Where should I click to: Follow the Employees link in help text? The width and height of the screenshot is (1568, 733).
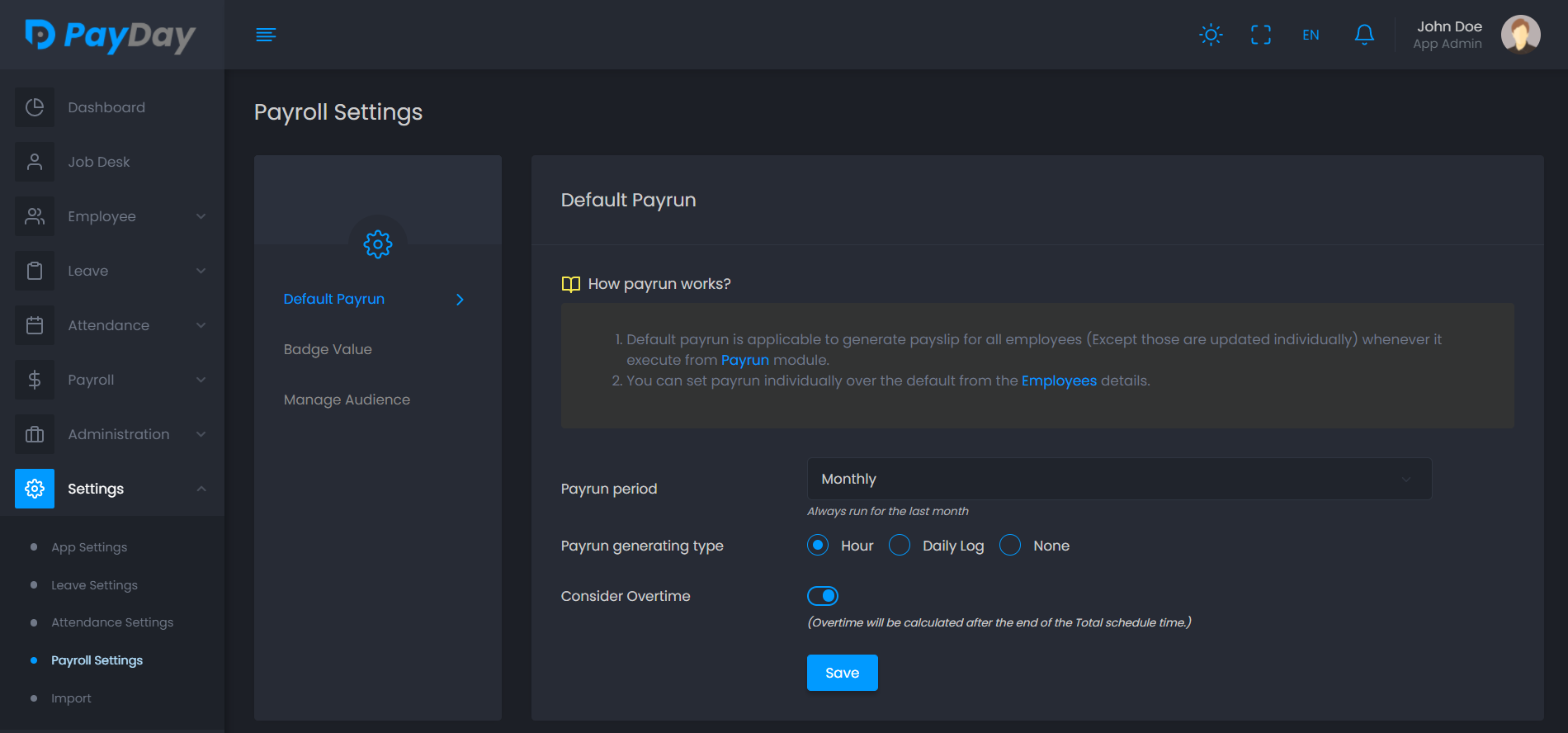click(x=1059, y=381)
